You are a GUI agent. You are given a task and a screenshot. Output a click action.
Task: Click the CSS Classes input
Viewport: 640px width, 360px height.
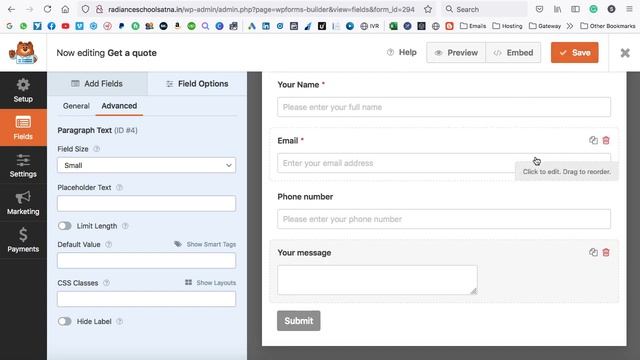click(147, 299)
